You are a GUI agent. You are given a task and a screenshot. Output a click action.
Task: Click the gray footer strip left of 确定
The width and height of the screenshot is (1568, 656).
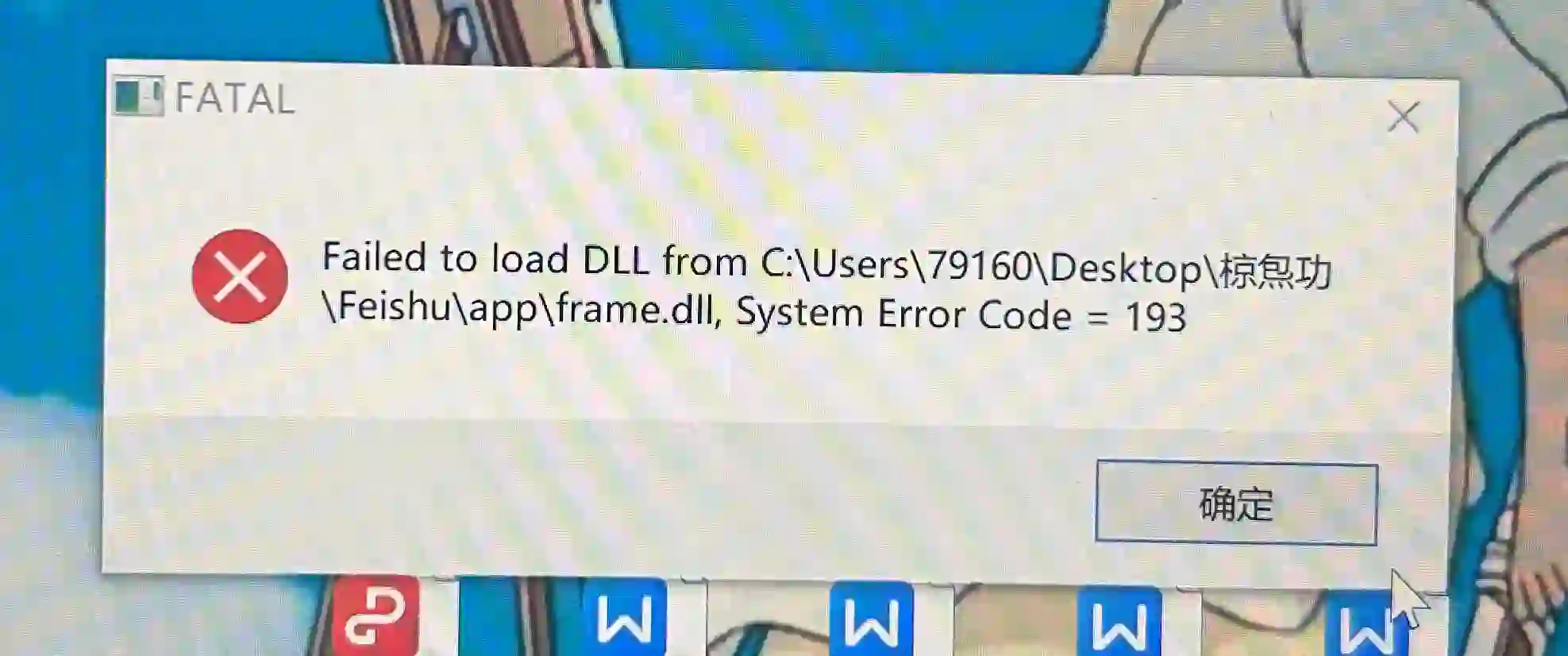point(595,496)
